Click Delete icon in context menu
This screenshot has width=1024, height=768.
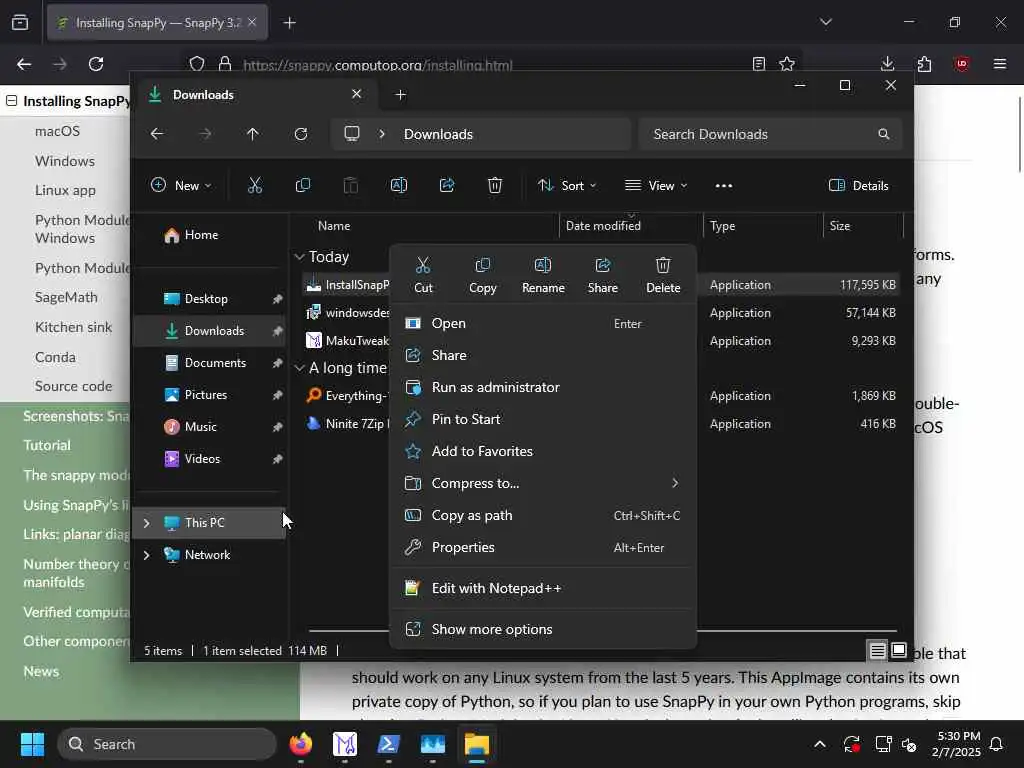tap(663, 265)
